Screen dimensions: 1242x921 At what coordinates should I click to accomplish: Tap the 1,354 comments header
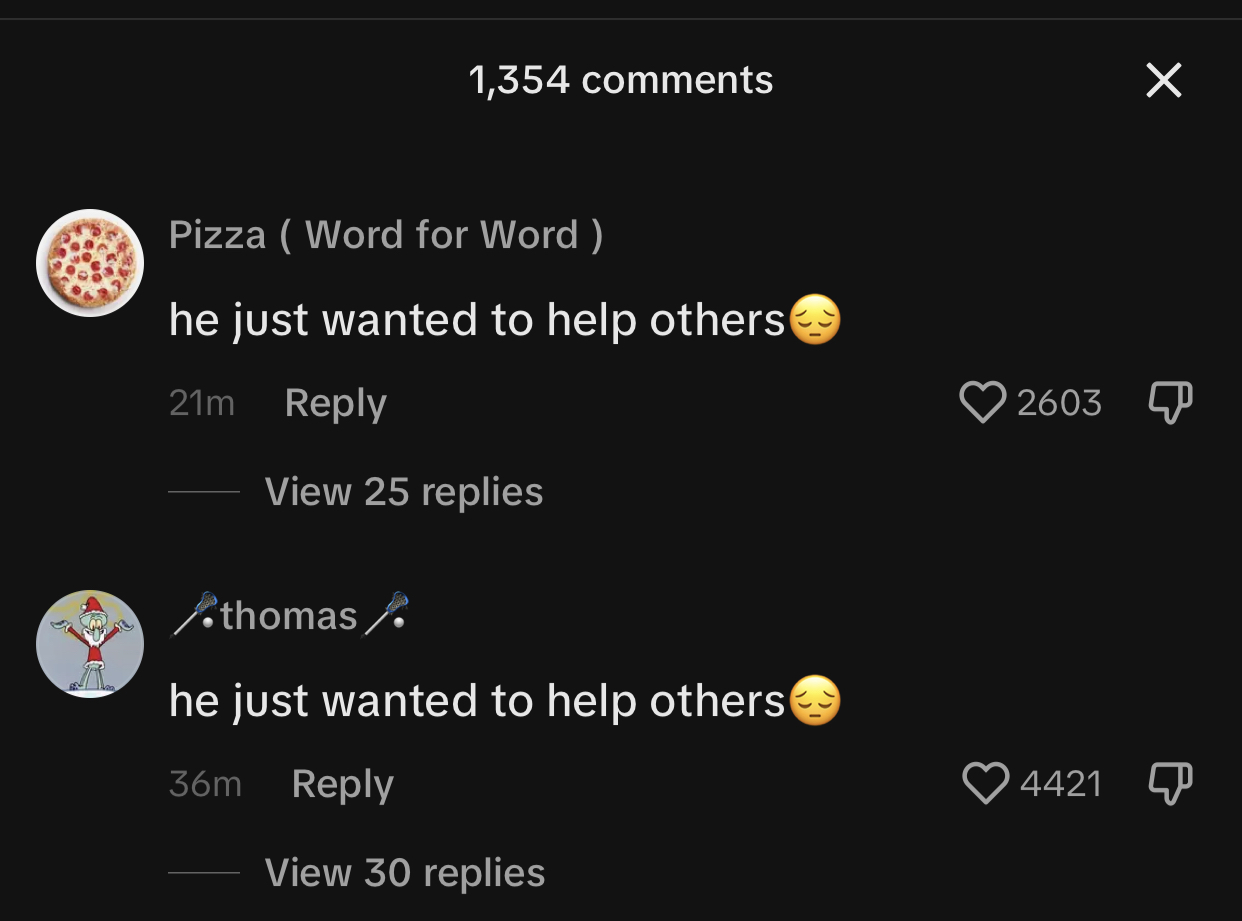(621, 80)
